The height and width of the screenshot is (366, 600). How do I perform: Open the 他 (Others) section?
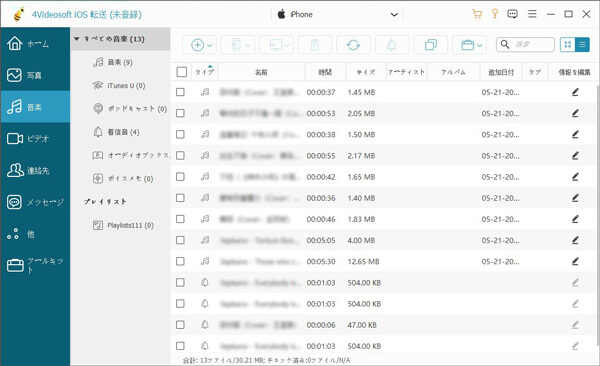point(35,234)
